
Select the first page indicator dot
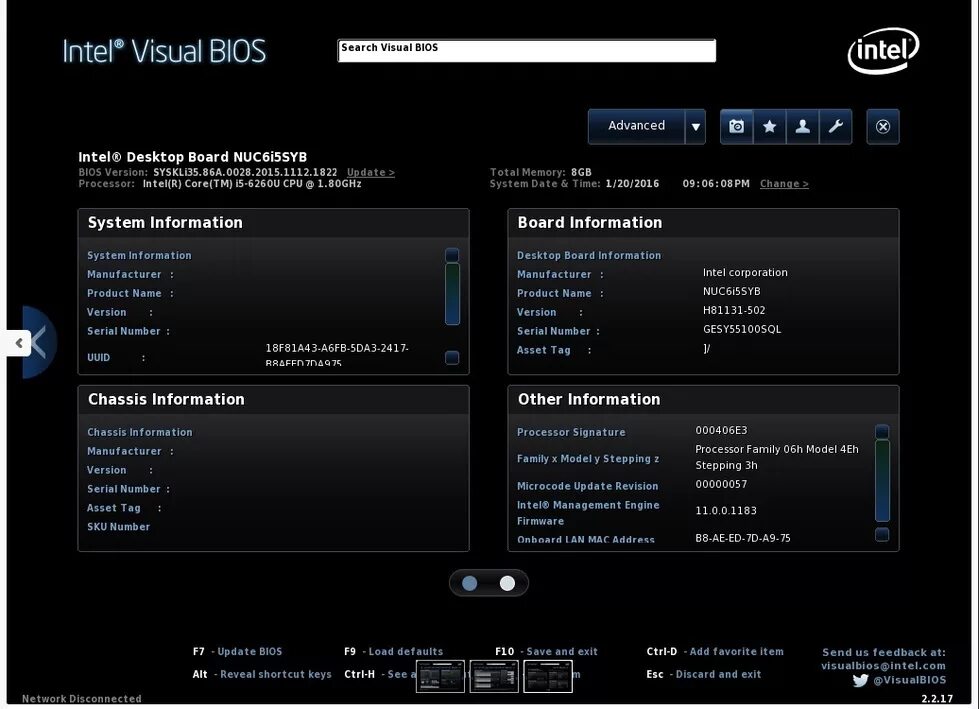pyautogui.click(x=470, y=583)
